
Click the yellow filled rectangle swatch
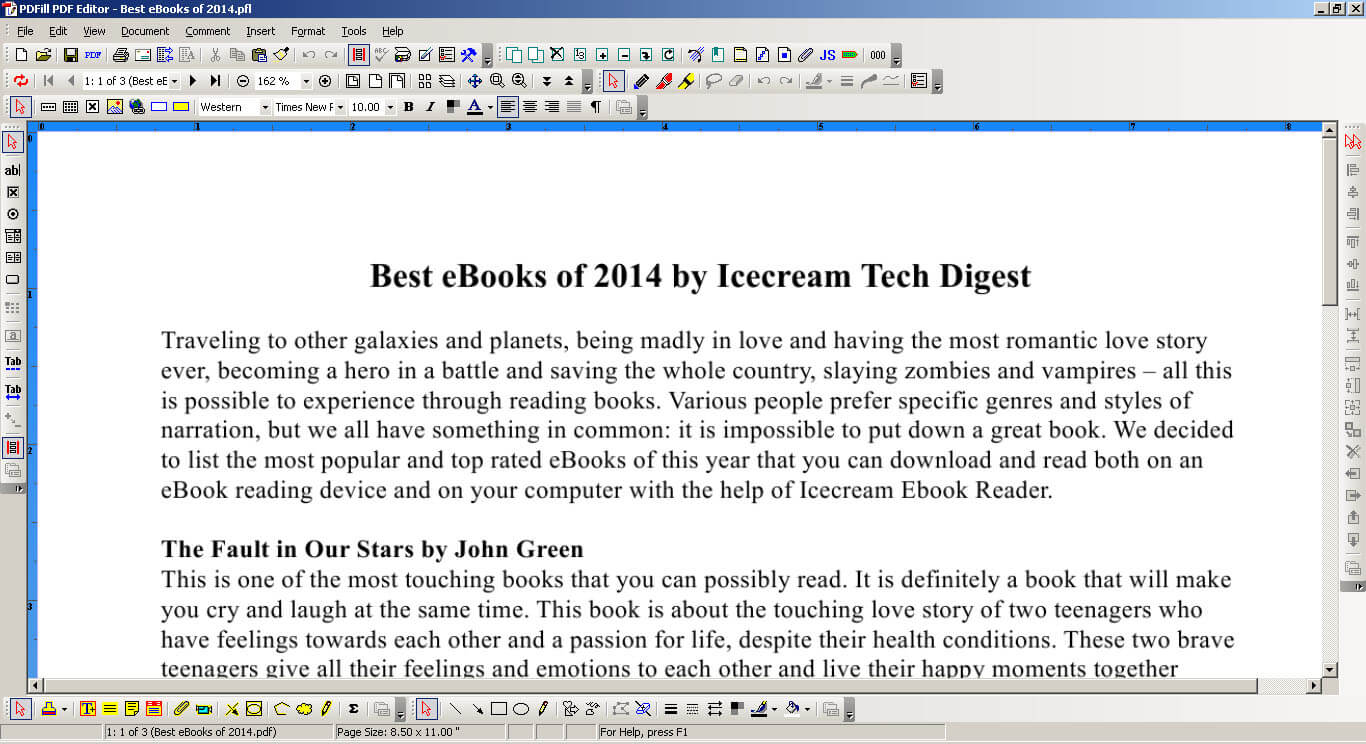click(x=181, y=107)
